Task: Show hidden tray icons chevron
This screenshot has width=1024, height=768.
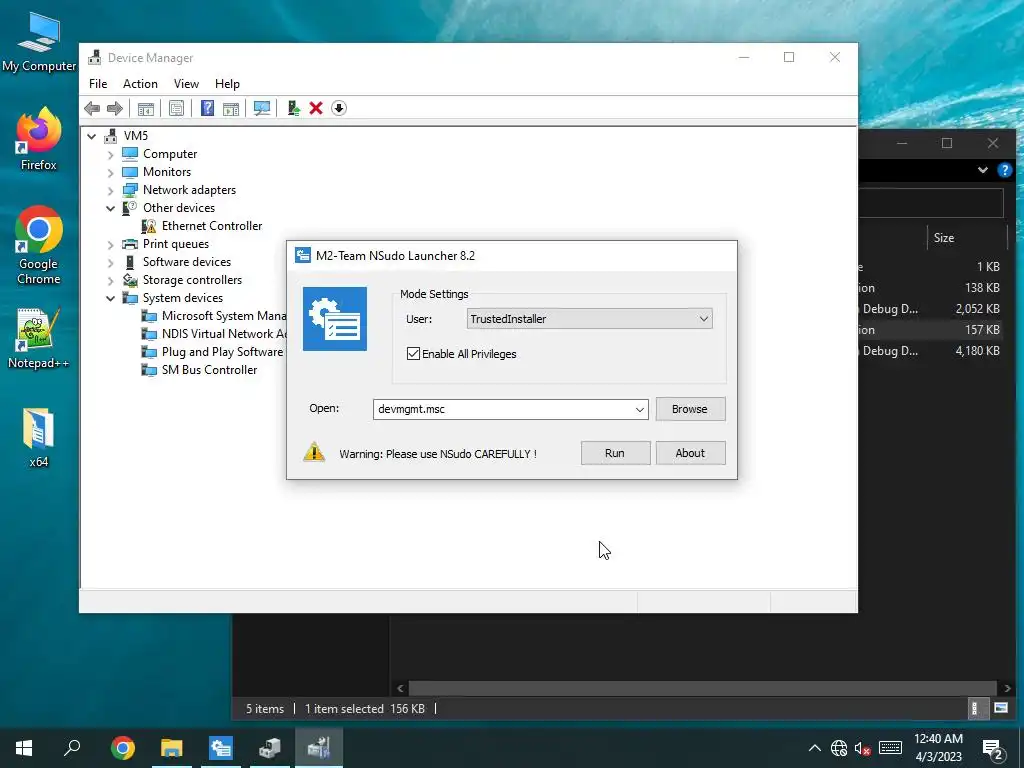Action: coord(814,748)
